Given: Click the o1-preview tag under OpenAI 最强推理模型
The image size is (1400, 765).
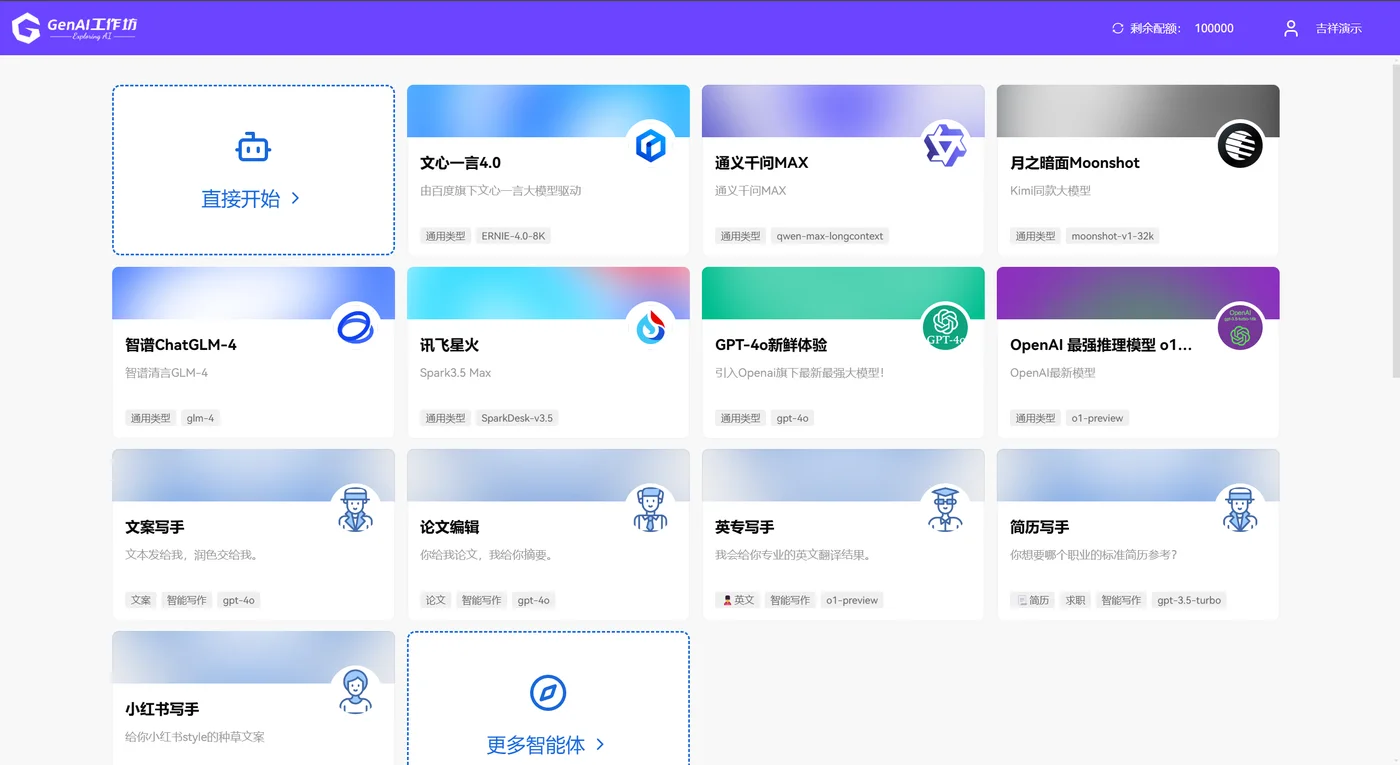Looking at the screenshot, I should [1097, 418].
